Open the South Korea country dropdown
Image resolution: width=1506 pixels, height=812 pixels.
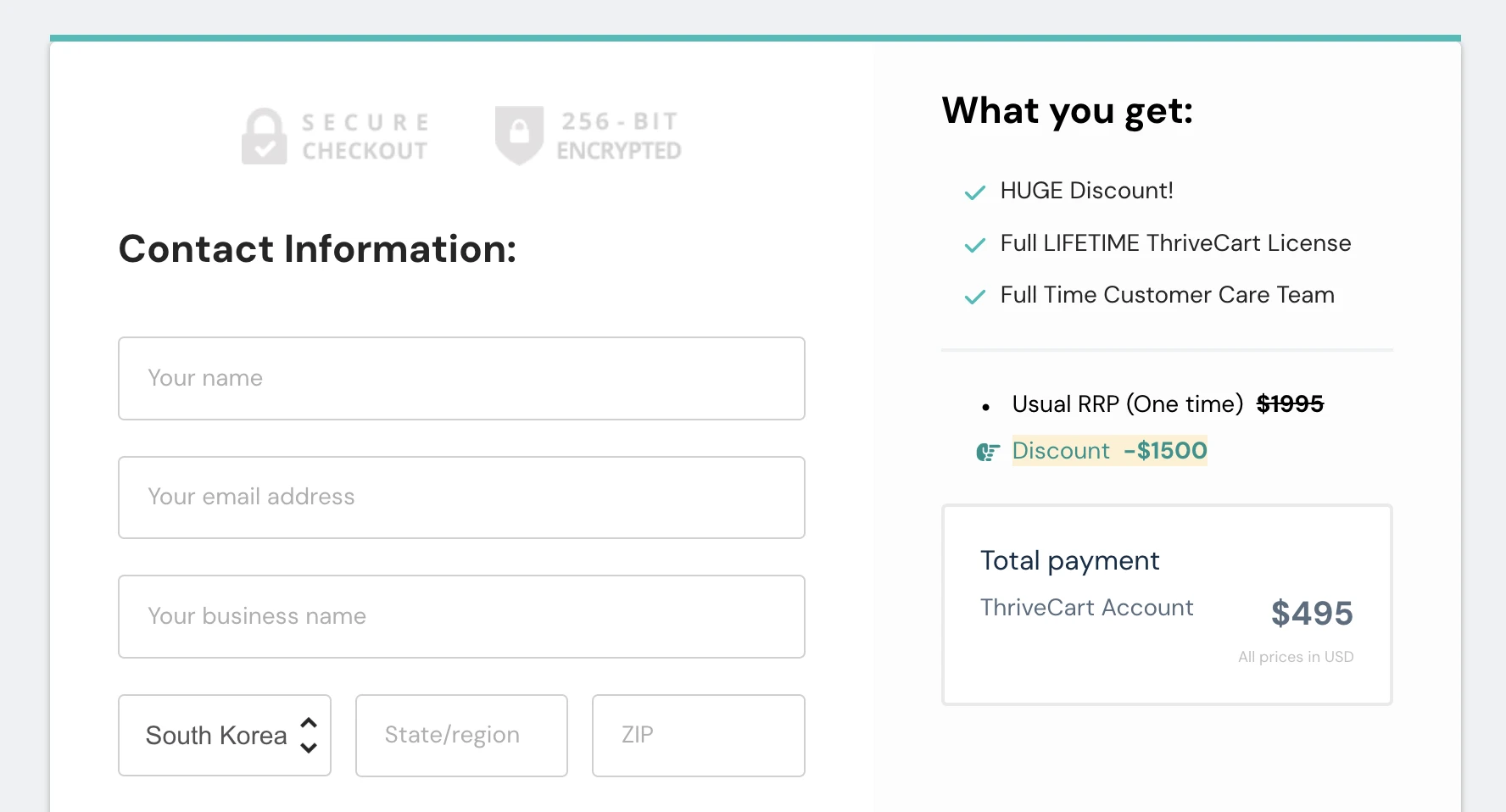(x=225, y=735)
